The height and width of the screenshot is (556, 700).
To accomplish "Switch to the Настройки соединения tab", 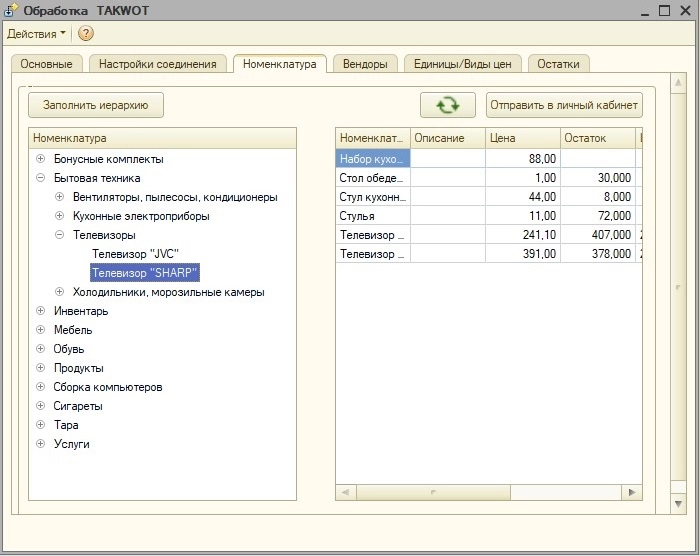I will pos(158,64).
